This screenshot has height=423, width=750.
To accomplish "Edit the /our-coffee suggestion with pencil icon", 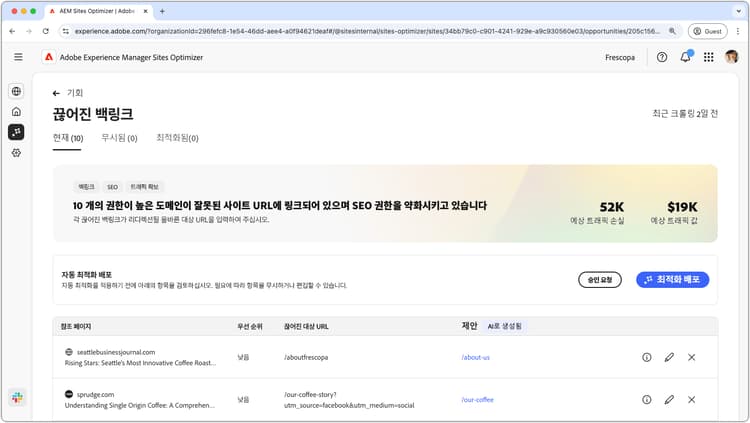I will tap(669, 399).
